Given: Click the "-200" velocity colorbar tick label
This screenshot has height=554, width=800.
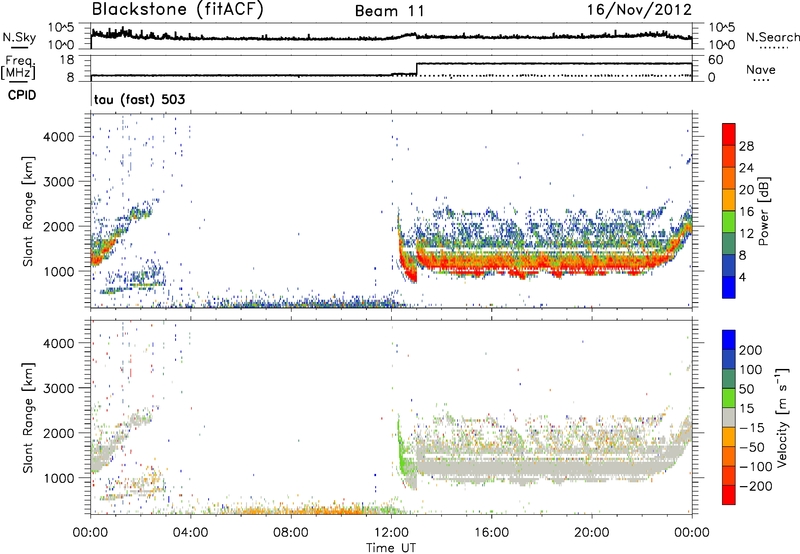Looking at the screenshot, I should coord(756,486).
